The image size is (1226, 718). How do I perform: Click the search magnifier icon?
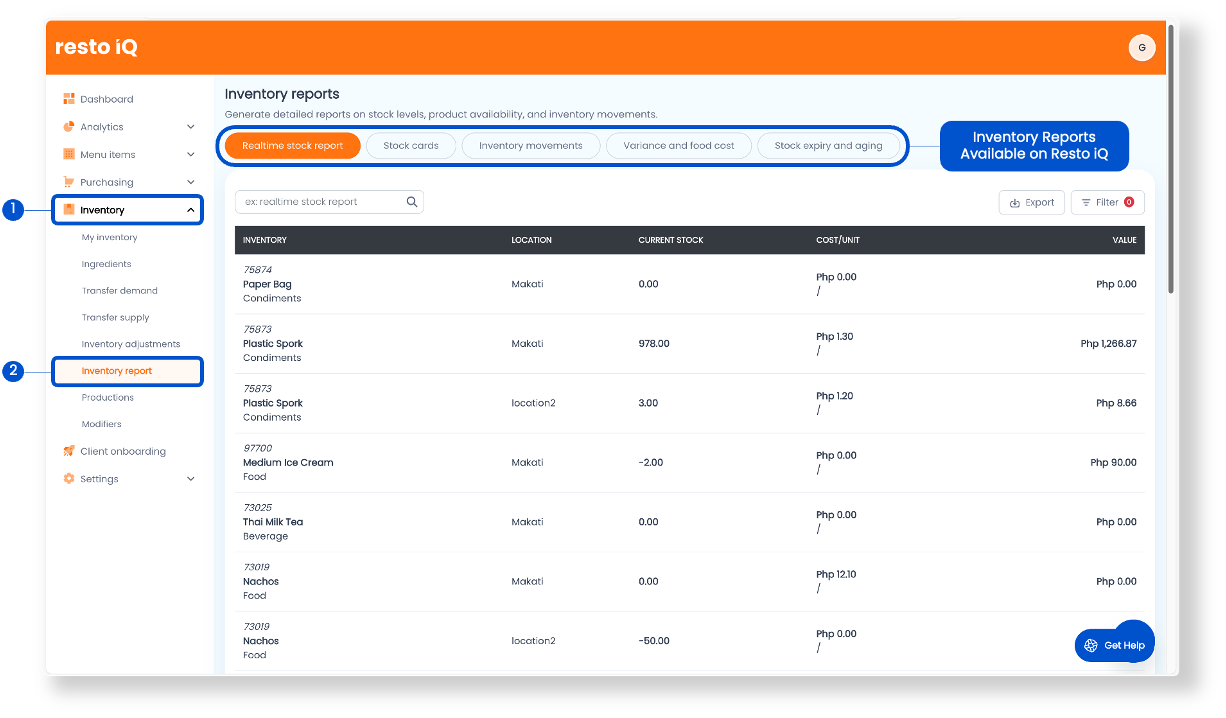[412, 202]
